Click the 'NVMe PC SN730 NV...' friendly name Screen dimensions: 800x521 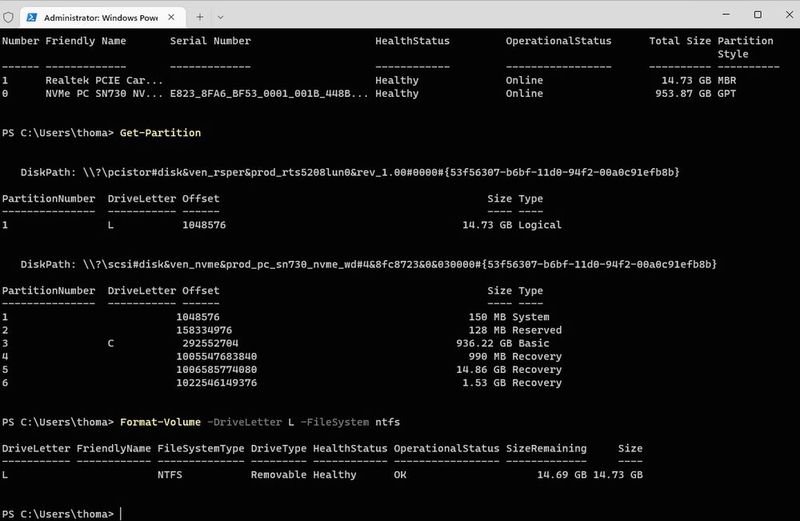pos(104,93)
